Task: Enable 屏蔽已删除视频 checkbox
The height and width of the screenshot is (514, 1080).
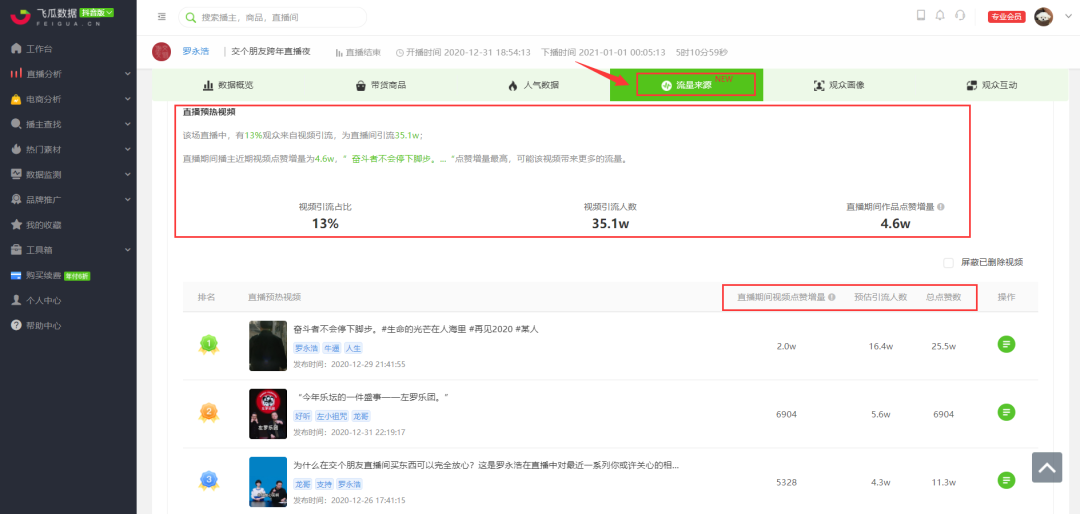Action: [x=948, y=263]
